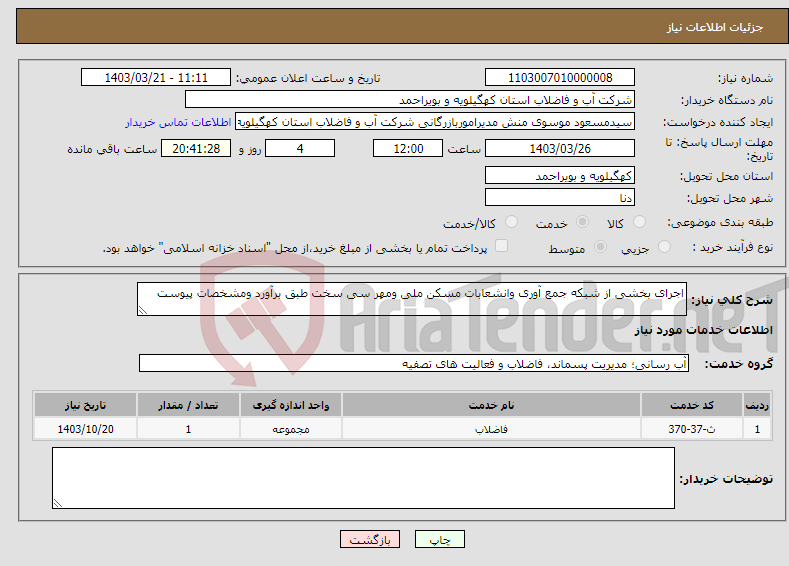The height and width of the screenshot is (566, 789).
Task: Click the delivery city field دنا
Action: click(x=560, y=197)
